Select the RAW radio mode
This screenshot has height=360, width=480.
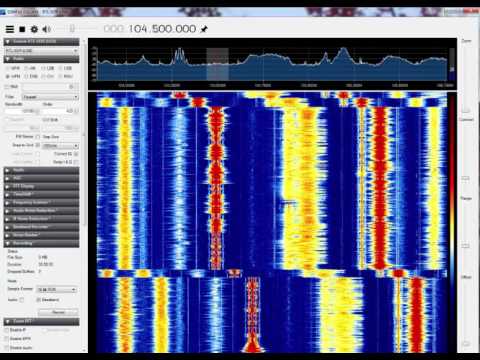coord(66,76)
